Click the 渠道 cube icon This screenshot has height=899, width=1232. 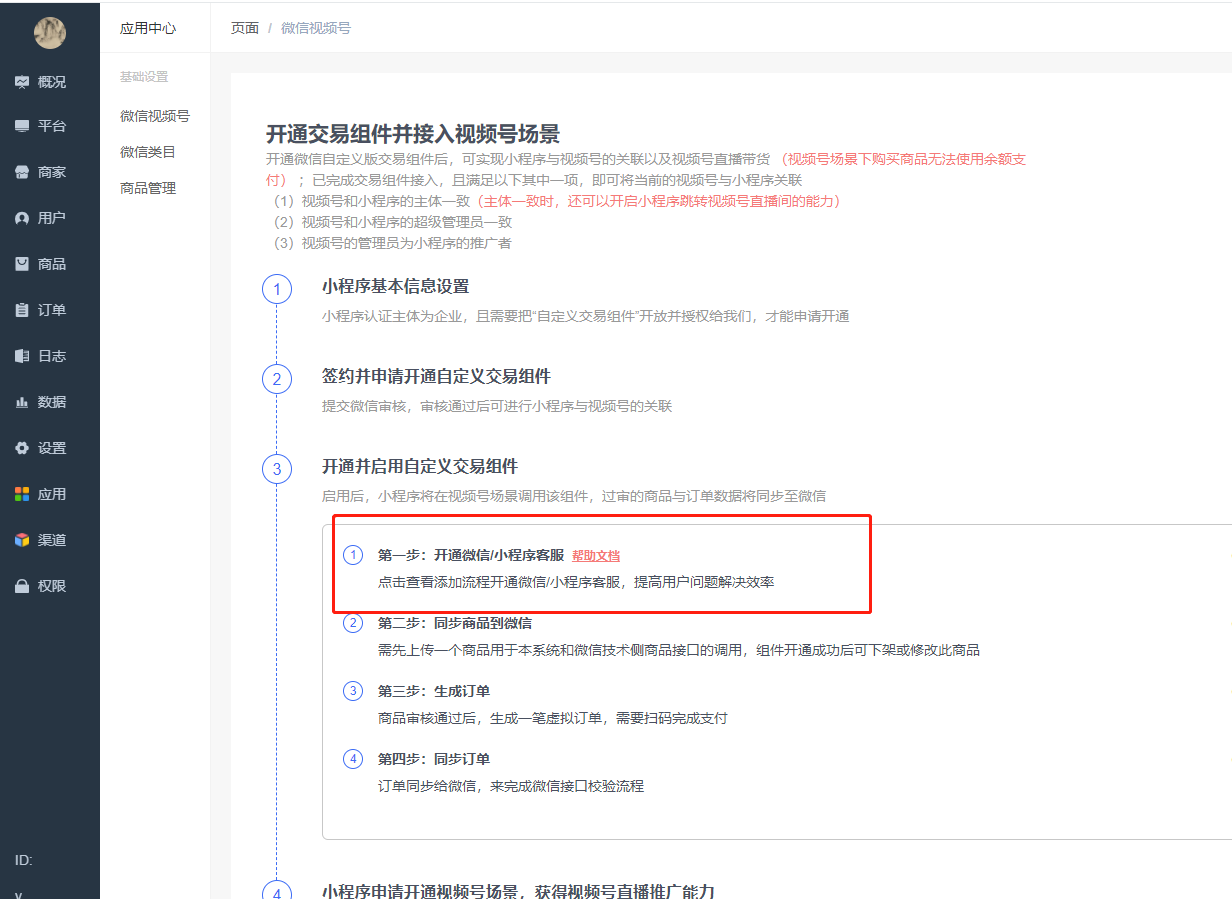[22, 540]
